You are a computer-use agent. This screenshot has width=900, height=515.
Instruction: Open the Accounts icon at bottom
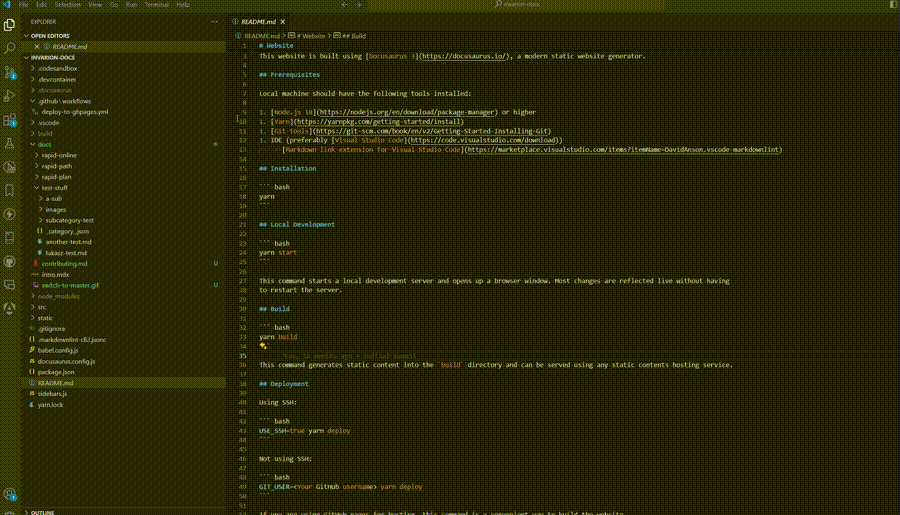(x=9, y=494)
